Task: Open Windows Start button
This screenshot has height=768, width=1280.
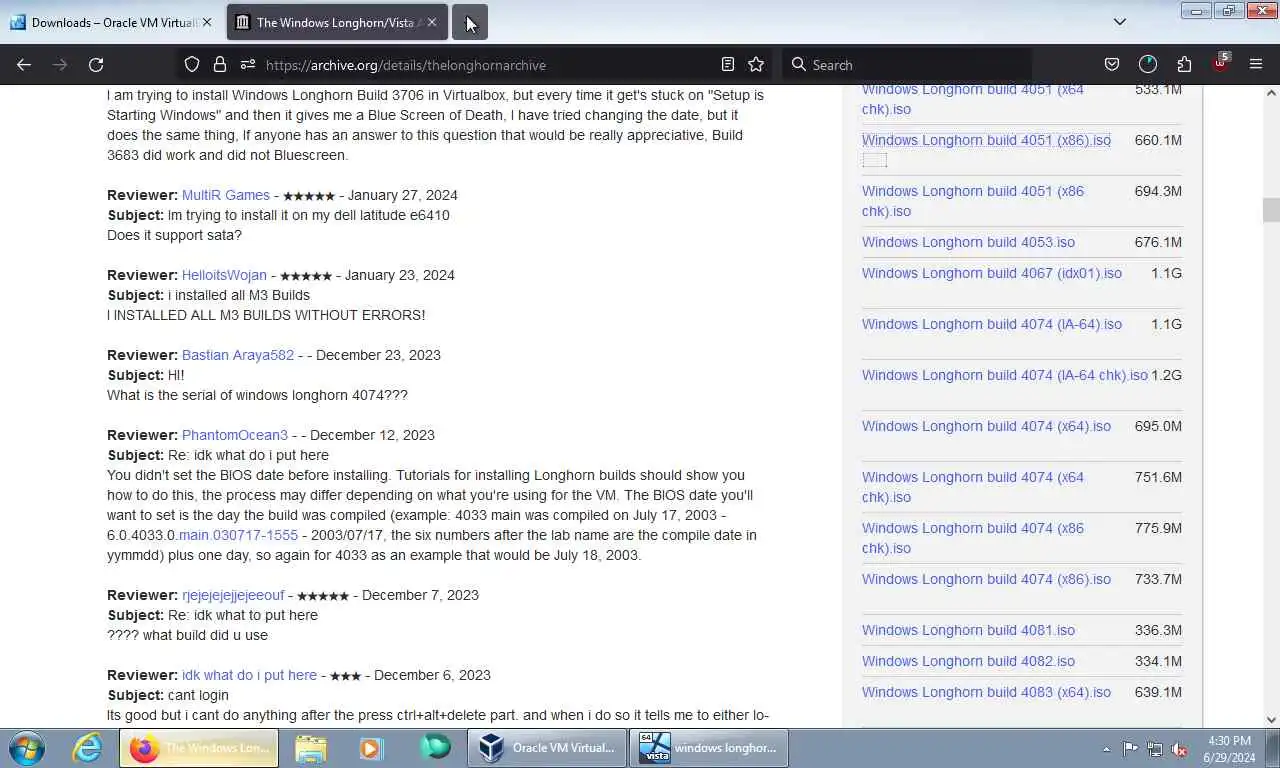Action: [27, 748]
